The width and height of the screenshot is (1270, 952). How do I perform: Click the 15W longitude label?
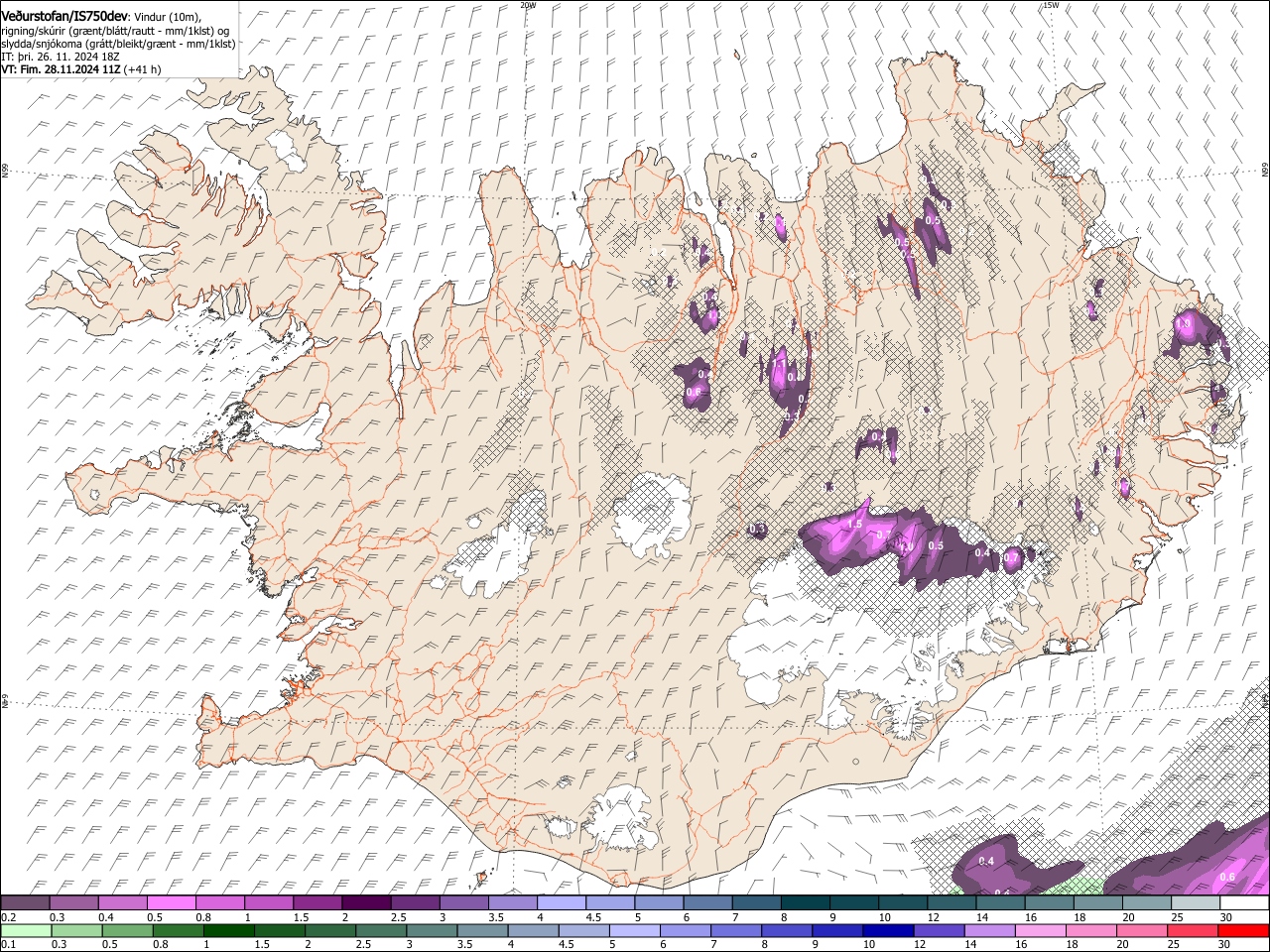pos(1051,5)
